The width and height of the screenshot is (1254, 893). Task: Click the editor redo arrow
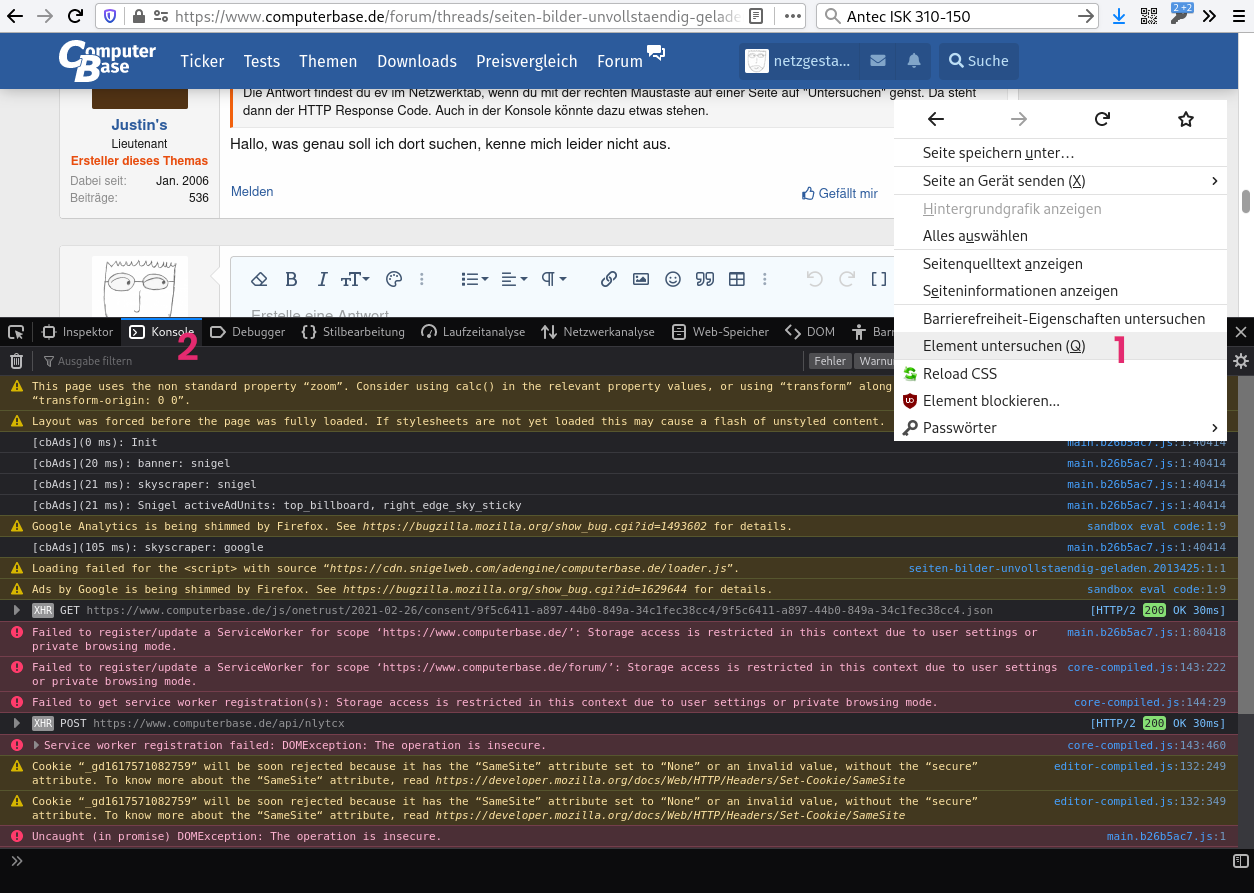tap(847, 279)
